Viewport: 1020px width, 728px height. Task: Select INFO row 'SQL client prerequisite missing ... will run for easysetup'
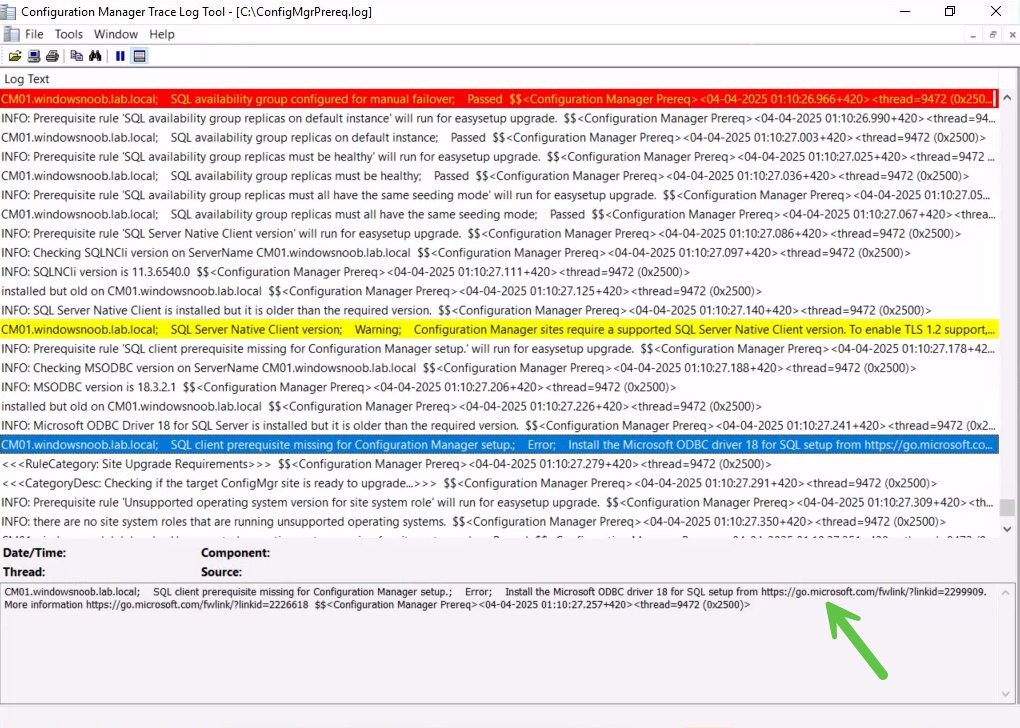[x=499, y=349]
